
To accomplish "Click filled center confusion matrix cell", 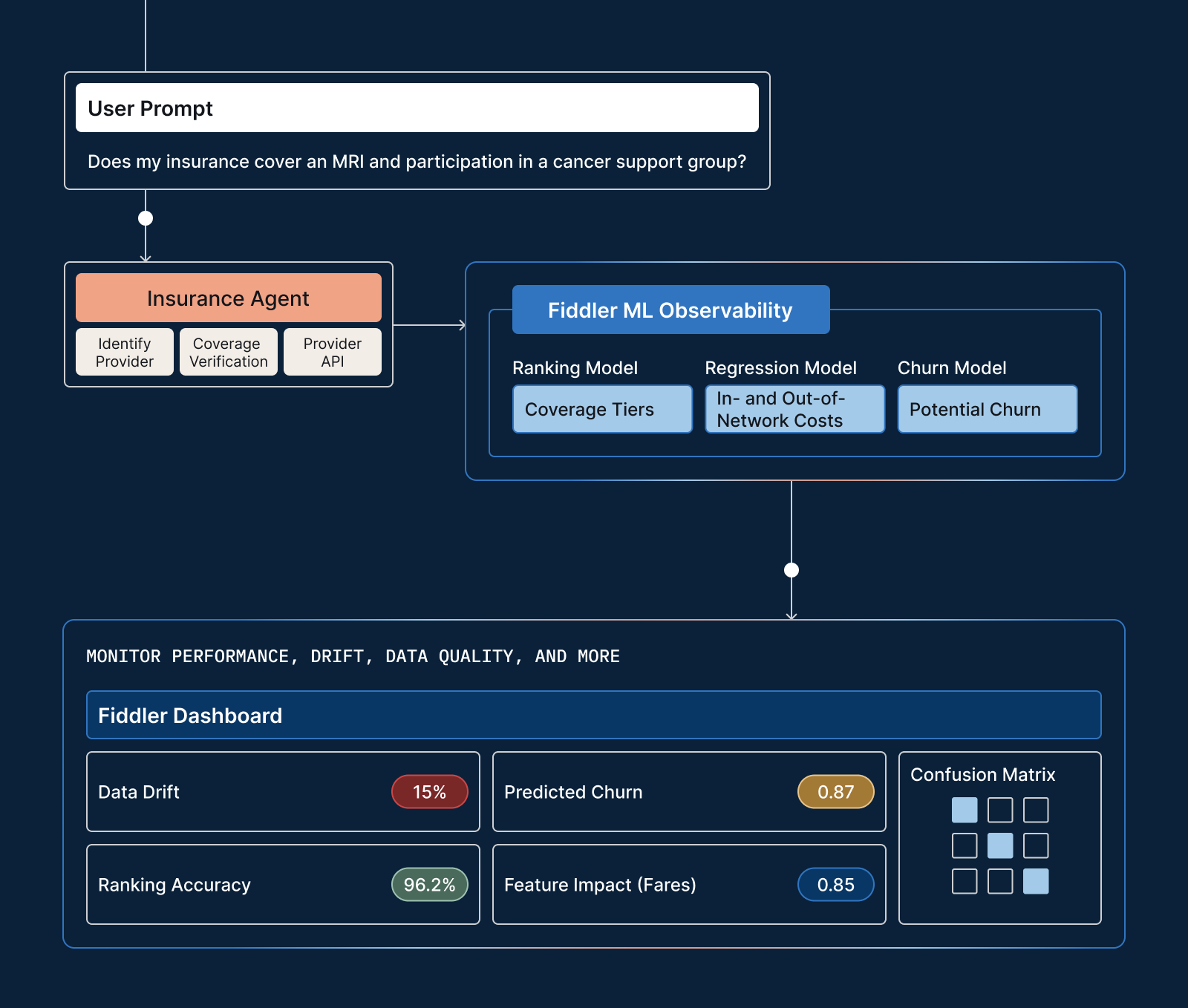I will (x=1000, y=845).
